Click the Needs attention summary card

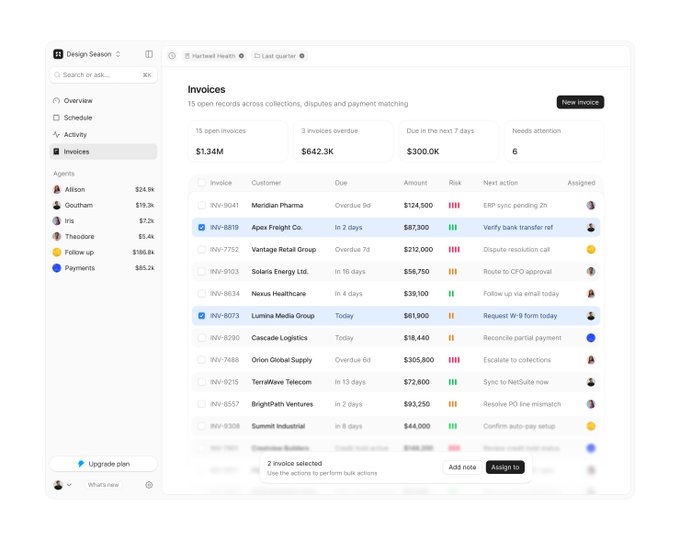554,141
